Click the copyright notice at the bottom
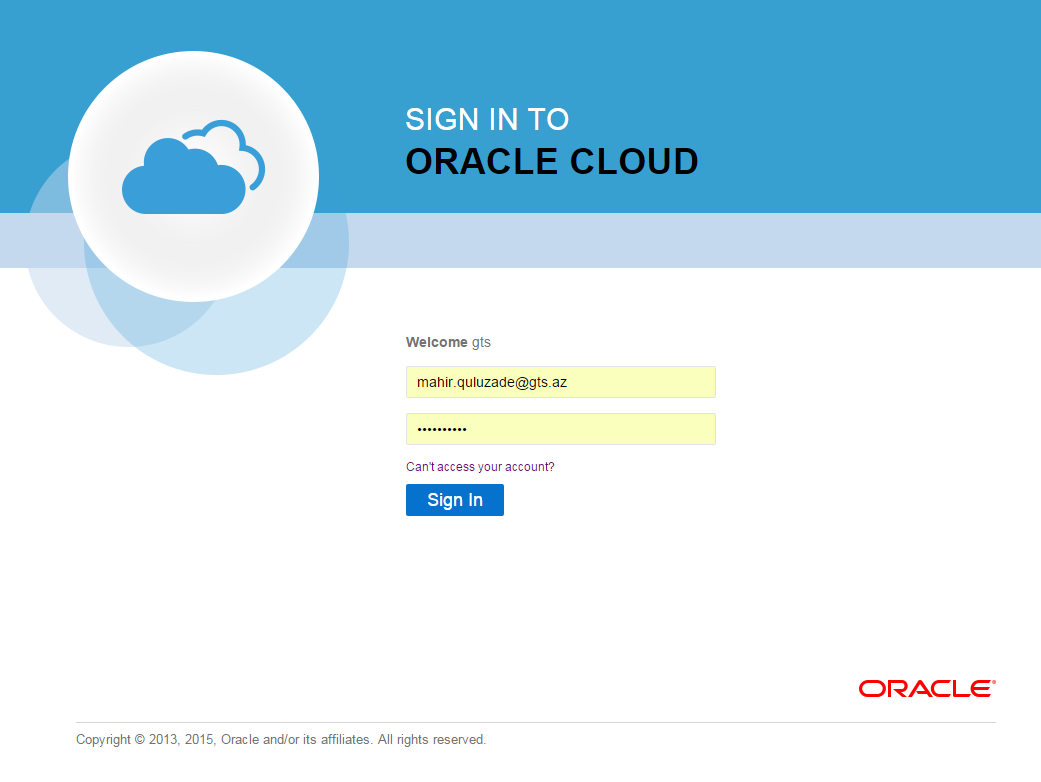The height and width of the screenshot is (782, 1041). pyautogui.click(x=280, y=739)
